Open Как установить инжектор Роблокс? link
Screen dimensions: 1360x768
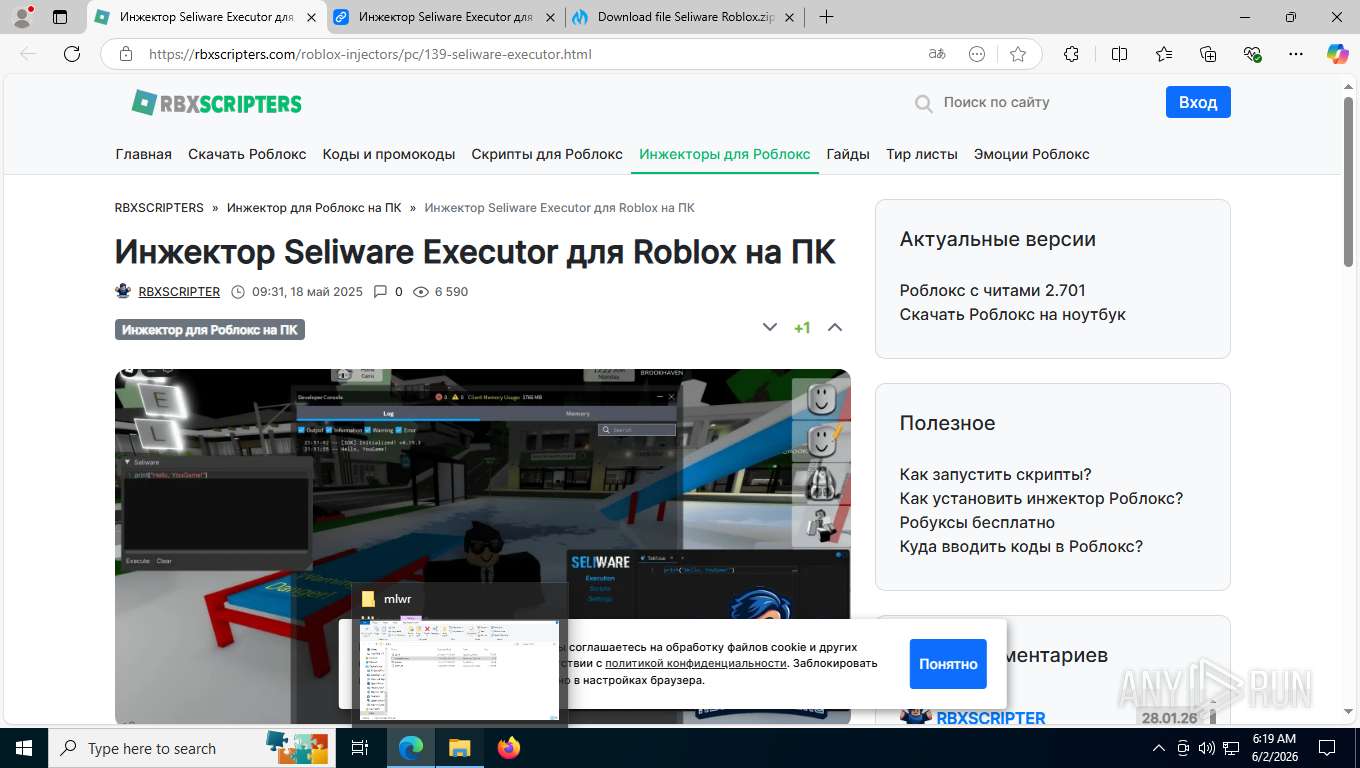pos(1042,498)
